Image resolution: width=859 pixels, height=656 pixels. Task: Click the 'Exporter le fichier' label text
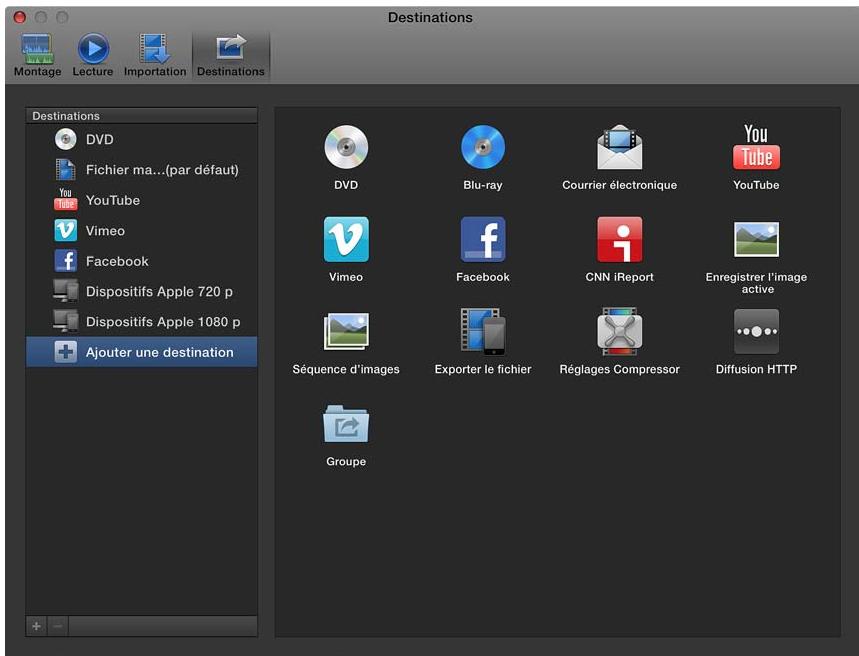(x=483, y=369)
